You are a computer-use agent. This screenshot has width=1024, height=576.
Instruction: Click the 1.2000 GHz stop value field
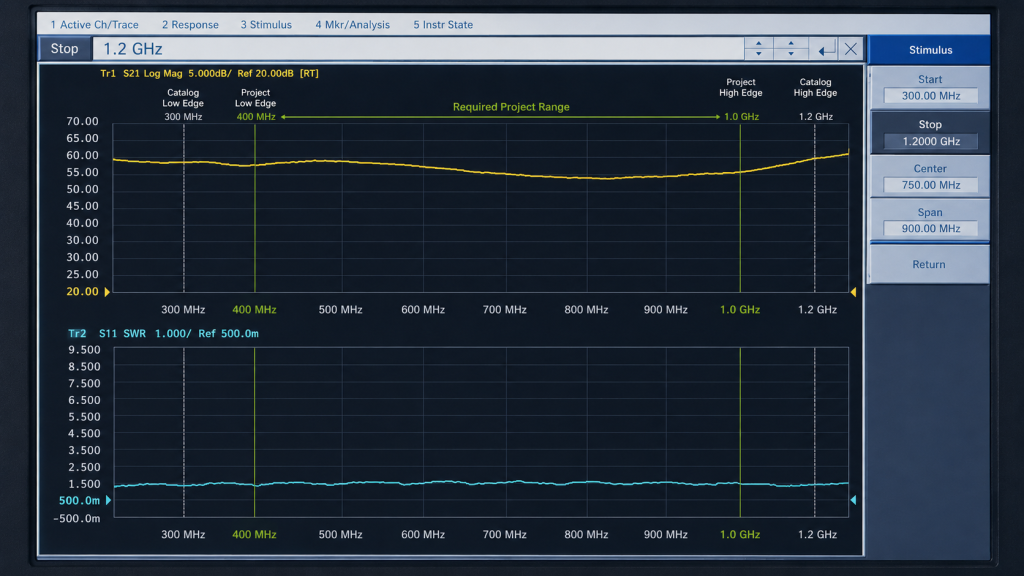click(x=931, y=141)
